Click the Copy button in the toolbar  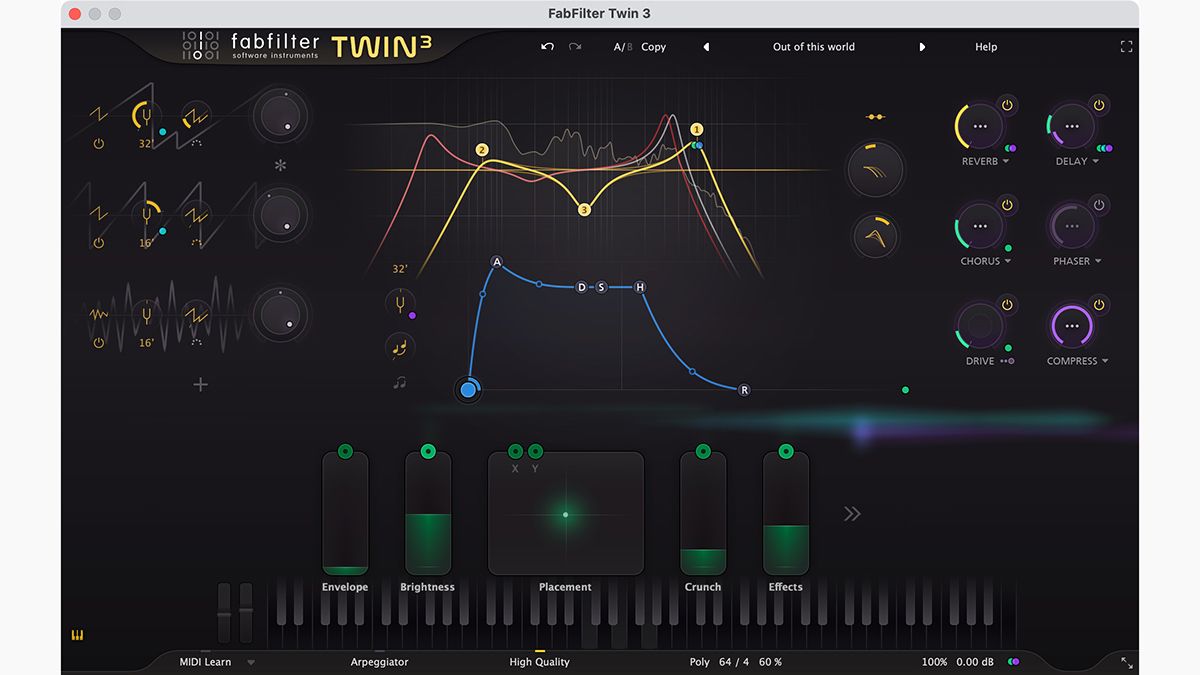coord(654,46)
